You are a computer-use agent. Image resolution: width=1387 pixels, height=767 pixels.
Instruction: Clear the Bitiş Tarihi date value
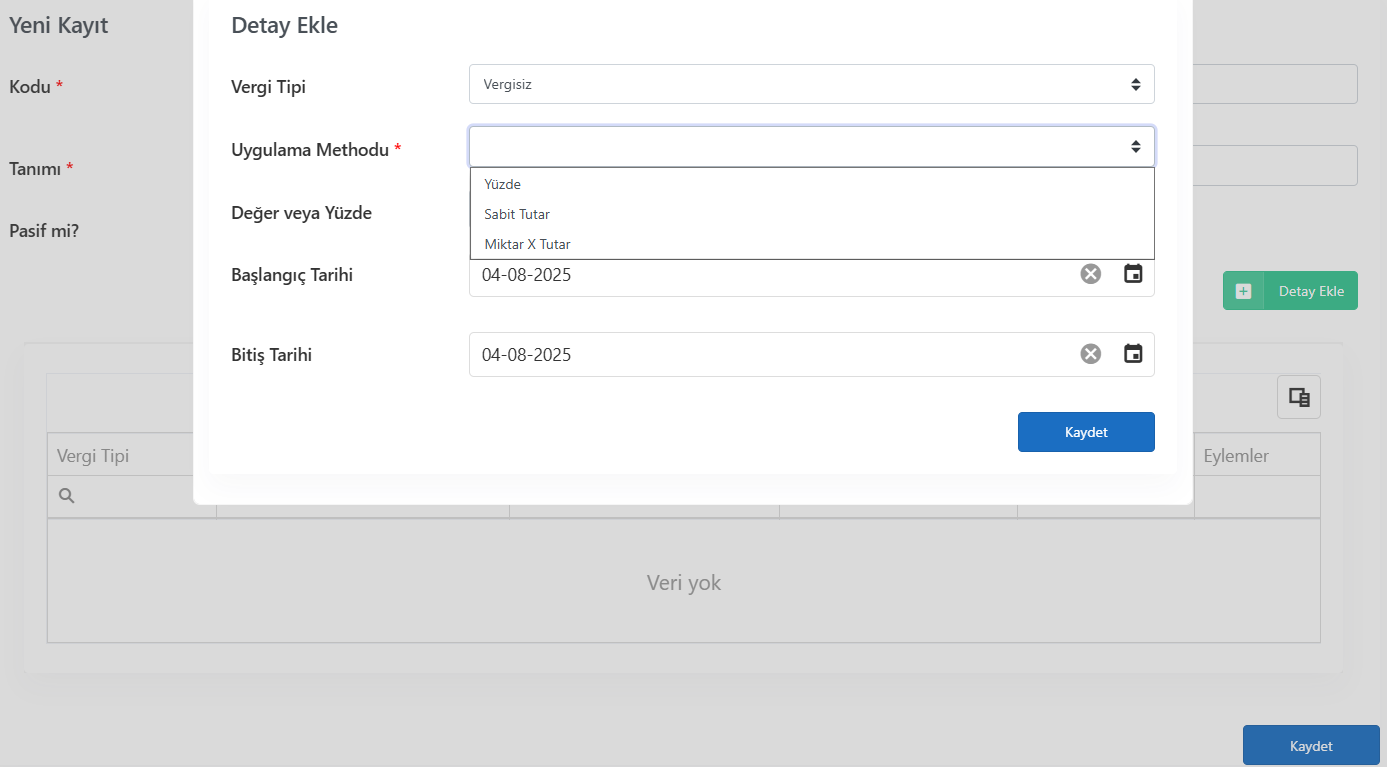point(1090,354)
